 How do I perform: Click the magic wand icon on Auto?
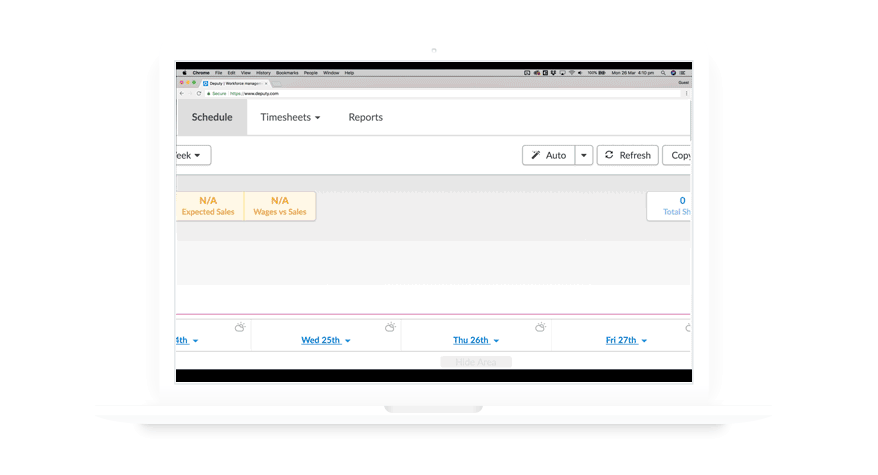[536, 155]
